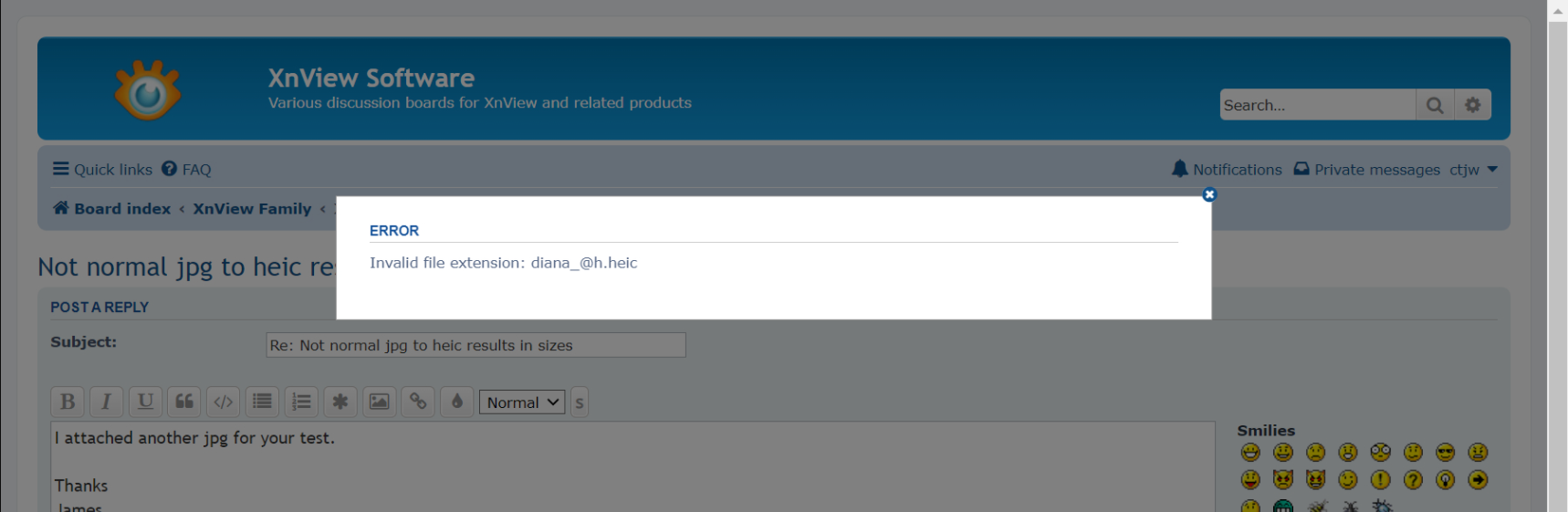Insert an unordered list
Image resolution: width=1568 pixels, height=512 pixels.
(x=262, y=402)
